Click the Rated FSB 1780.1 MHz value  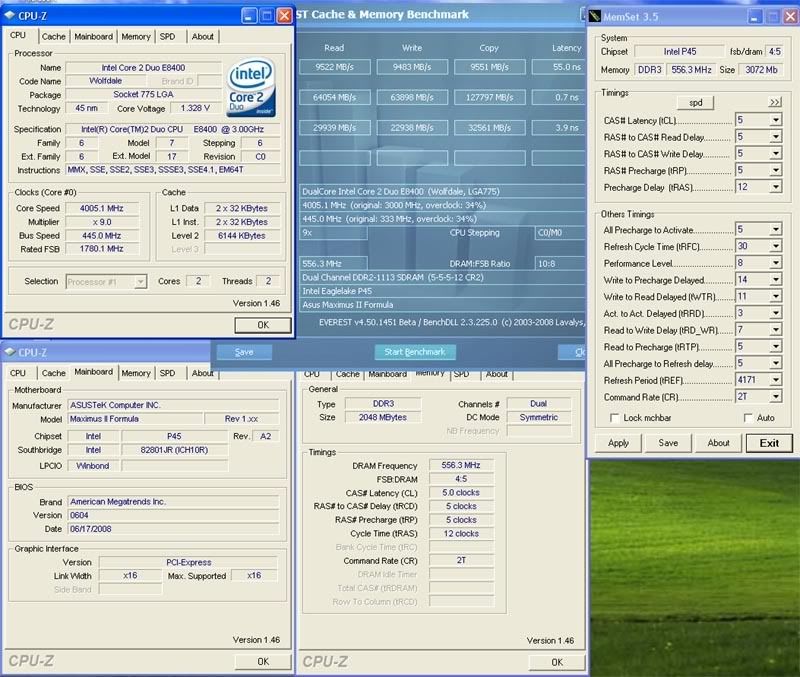point(102,249)
